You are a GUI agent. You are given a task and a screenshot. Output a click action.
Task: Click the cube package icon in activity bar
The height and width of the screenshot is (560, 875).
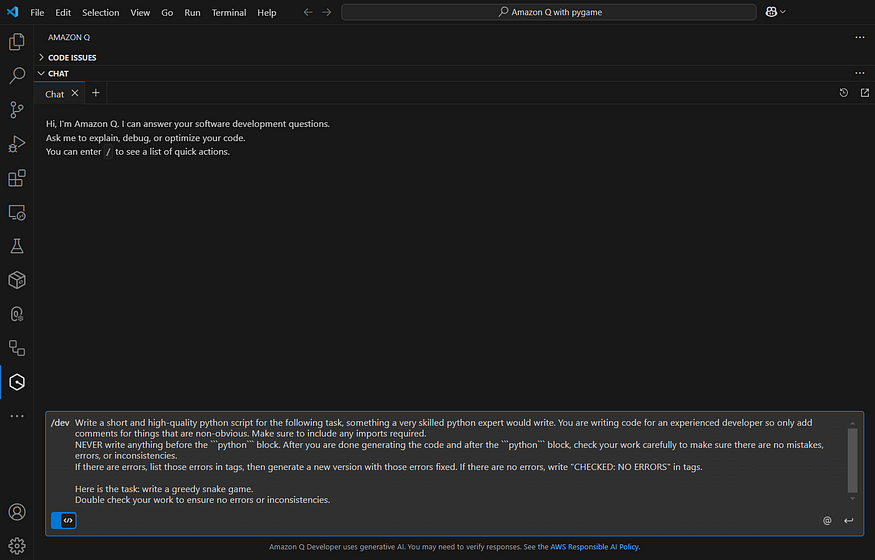[x=17, y=280]
